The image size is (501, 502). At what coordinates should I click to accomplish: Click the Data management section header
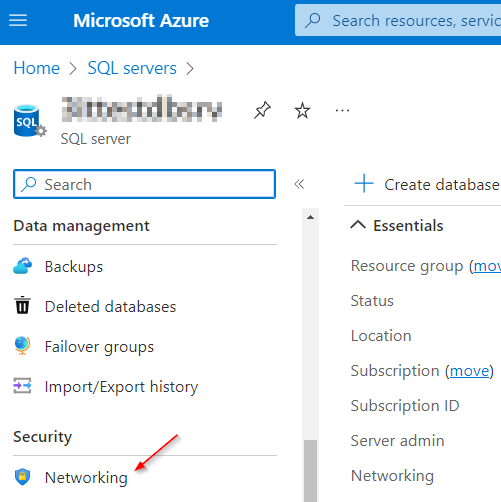pyautogui.click(x=82, y=226)
